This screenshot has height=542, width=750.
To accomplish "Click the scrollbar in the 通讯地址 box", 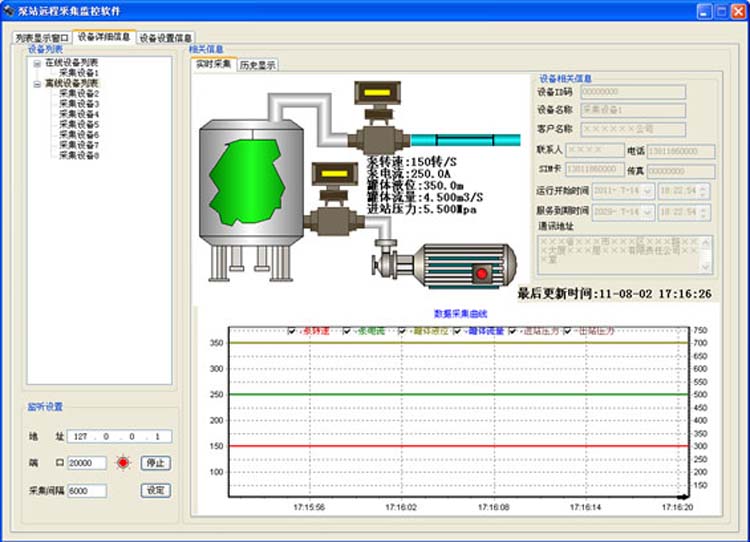I will point(706,255).
